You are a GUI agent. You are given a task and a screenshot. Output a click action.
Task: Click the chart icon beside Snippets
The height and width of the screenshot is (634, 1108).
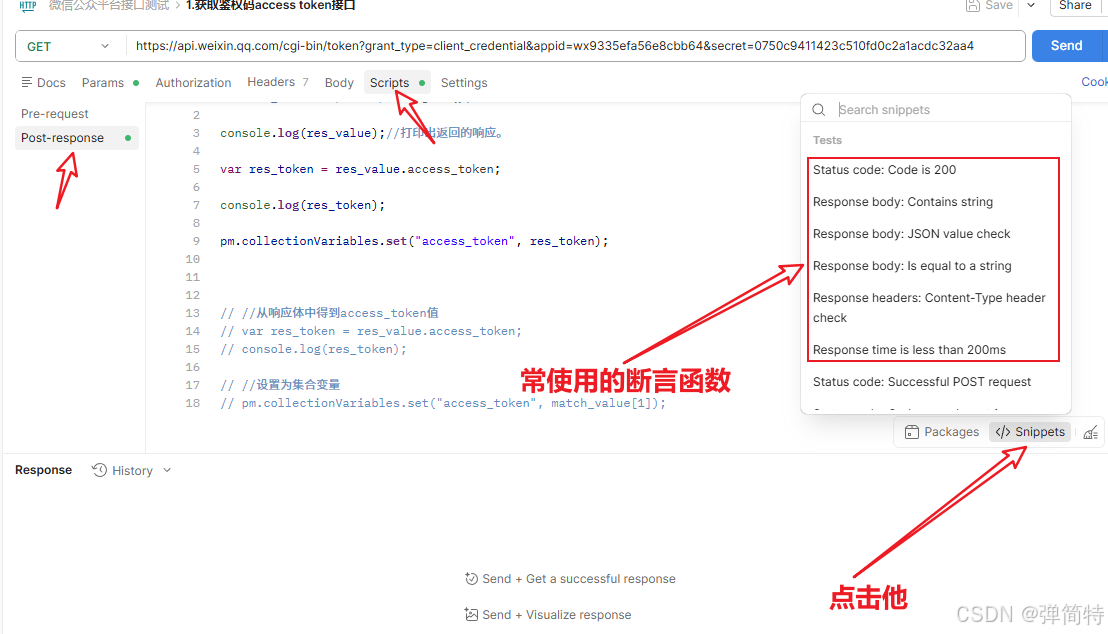coord(1091,432)
